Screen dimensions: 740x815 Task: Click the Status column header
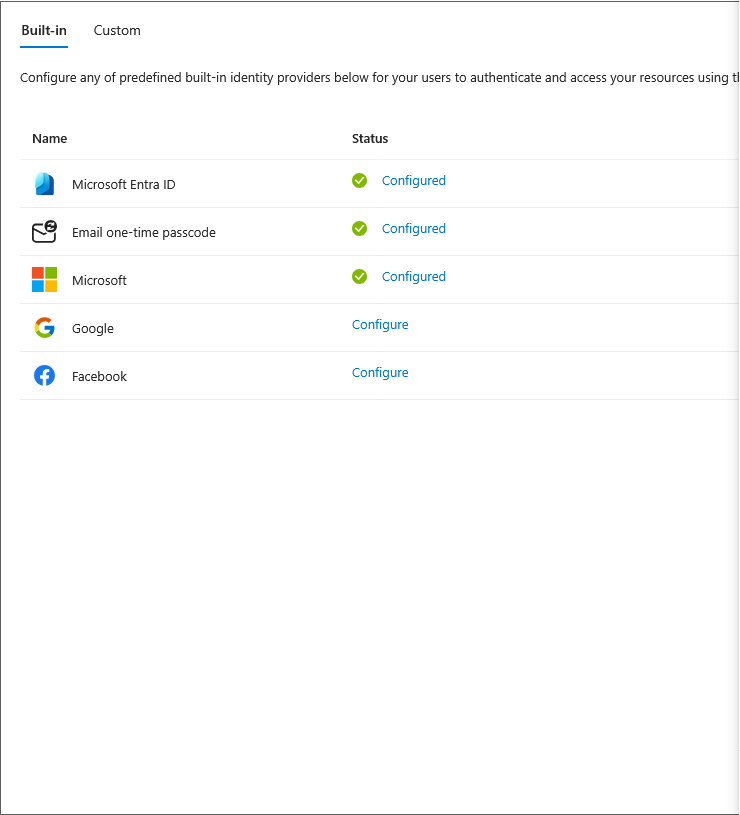370,138
